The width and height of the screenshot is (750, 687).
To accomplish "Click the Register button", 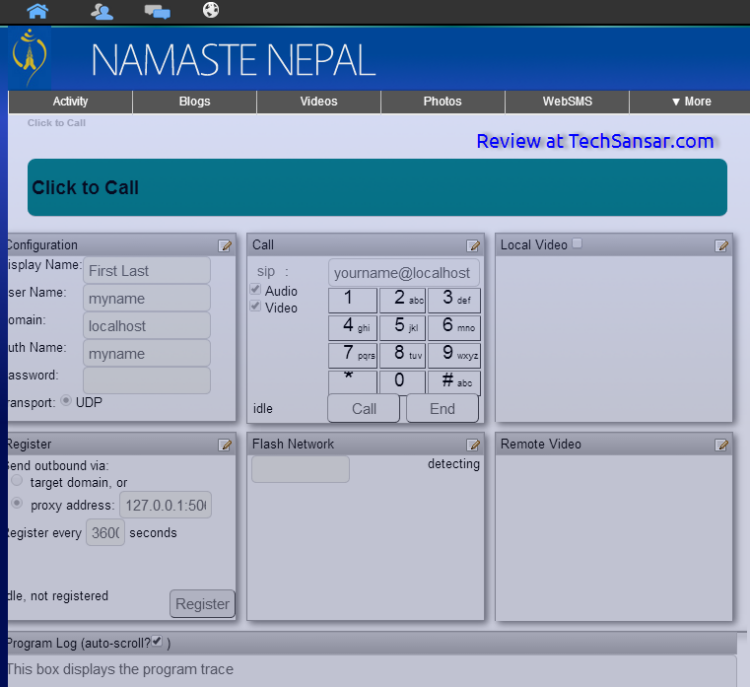I will click(x=202, y=604).
